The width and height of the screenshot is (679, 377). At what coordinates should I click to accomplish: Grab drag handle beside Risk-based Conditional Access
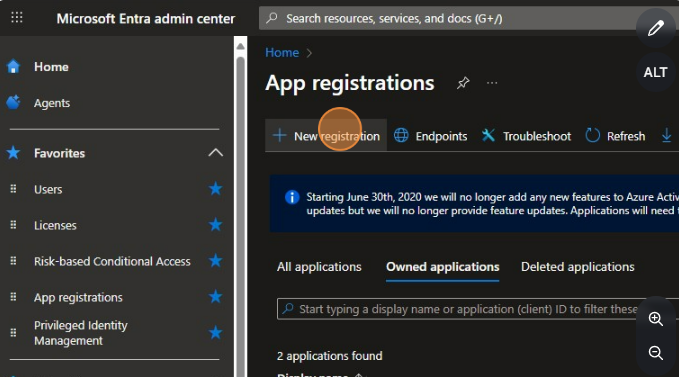[x=13, y=261]
